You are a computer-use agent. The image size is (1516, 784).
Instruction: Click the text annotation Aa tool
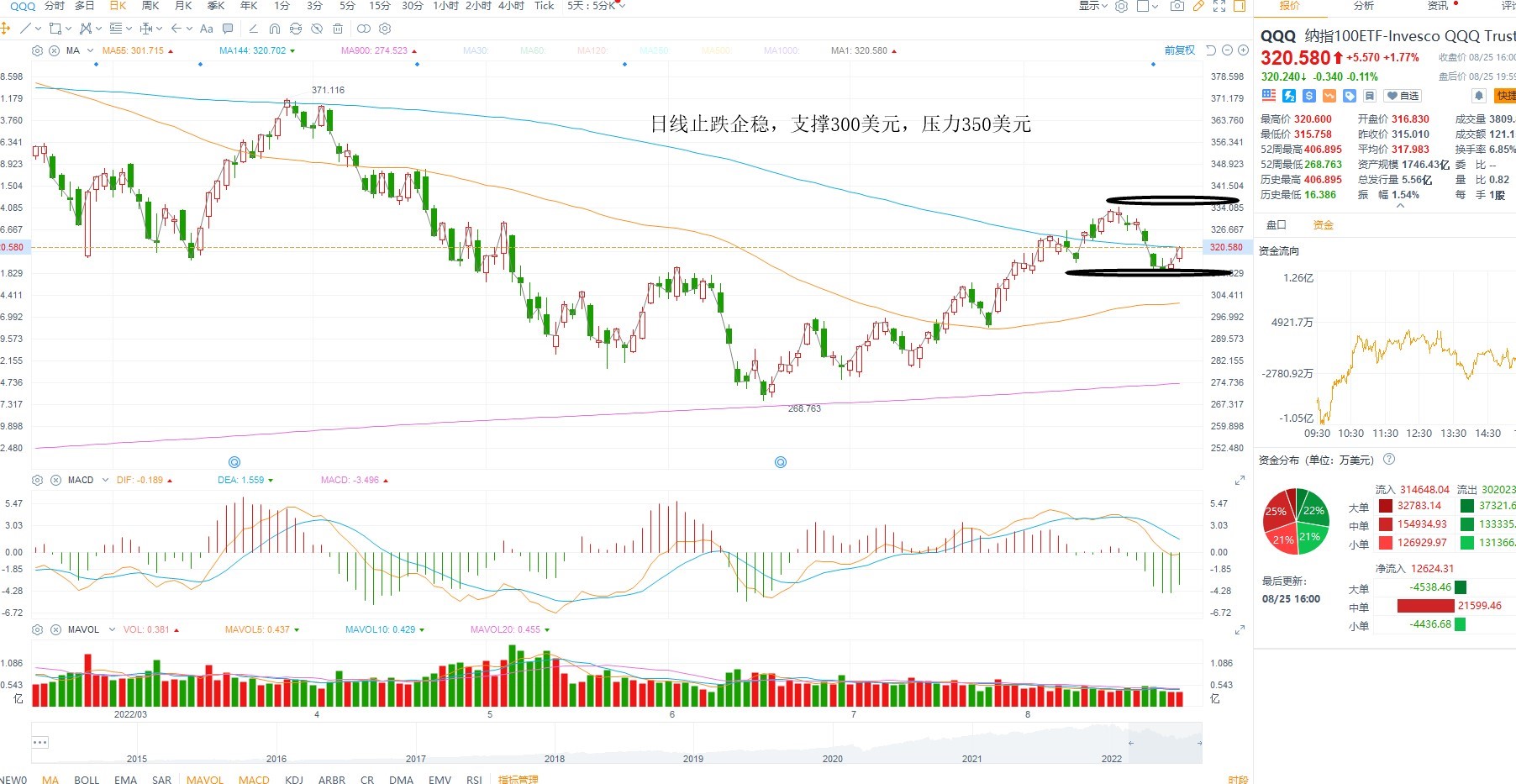pyautogui.click(x=207, y=29)
